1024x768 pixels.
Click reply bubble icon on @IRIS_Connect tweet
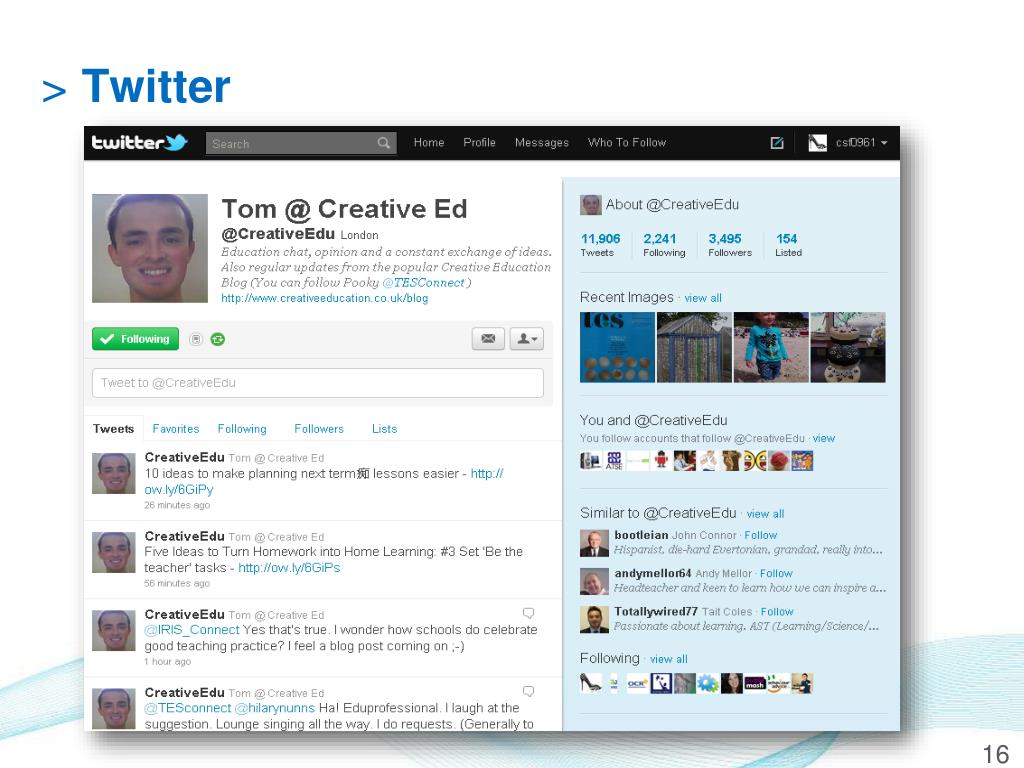[x=528, y=613]
